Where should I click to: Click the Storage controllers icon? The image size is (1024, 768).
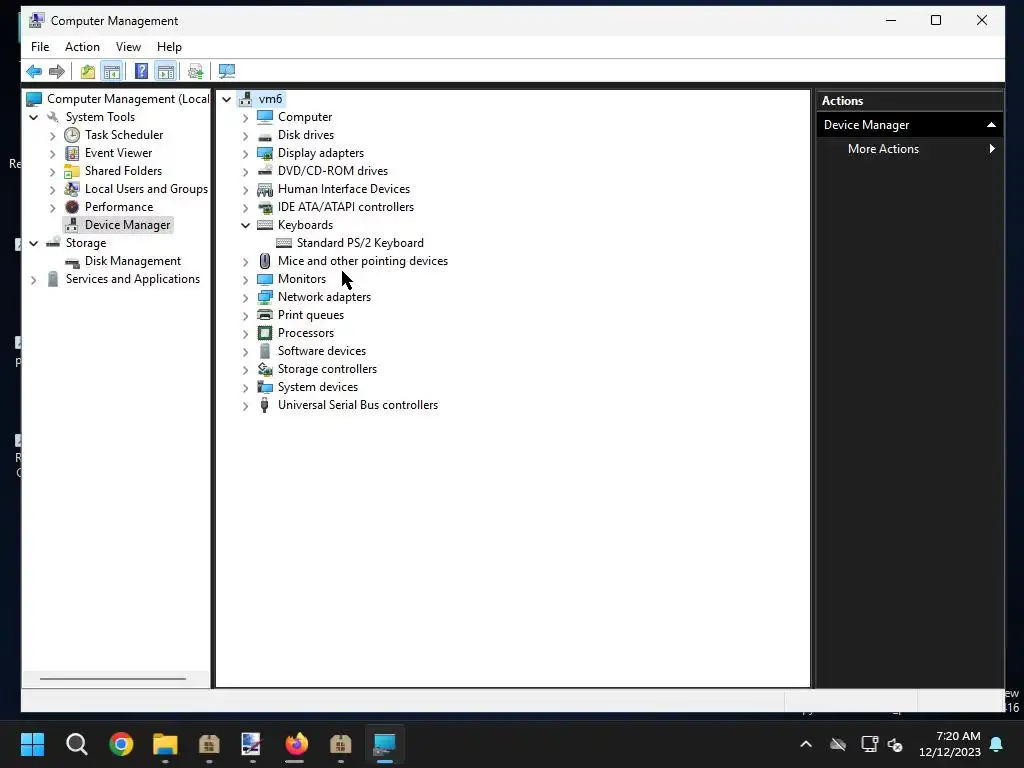click(x=264, y=369)
